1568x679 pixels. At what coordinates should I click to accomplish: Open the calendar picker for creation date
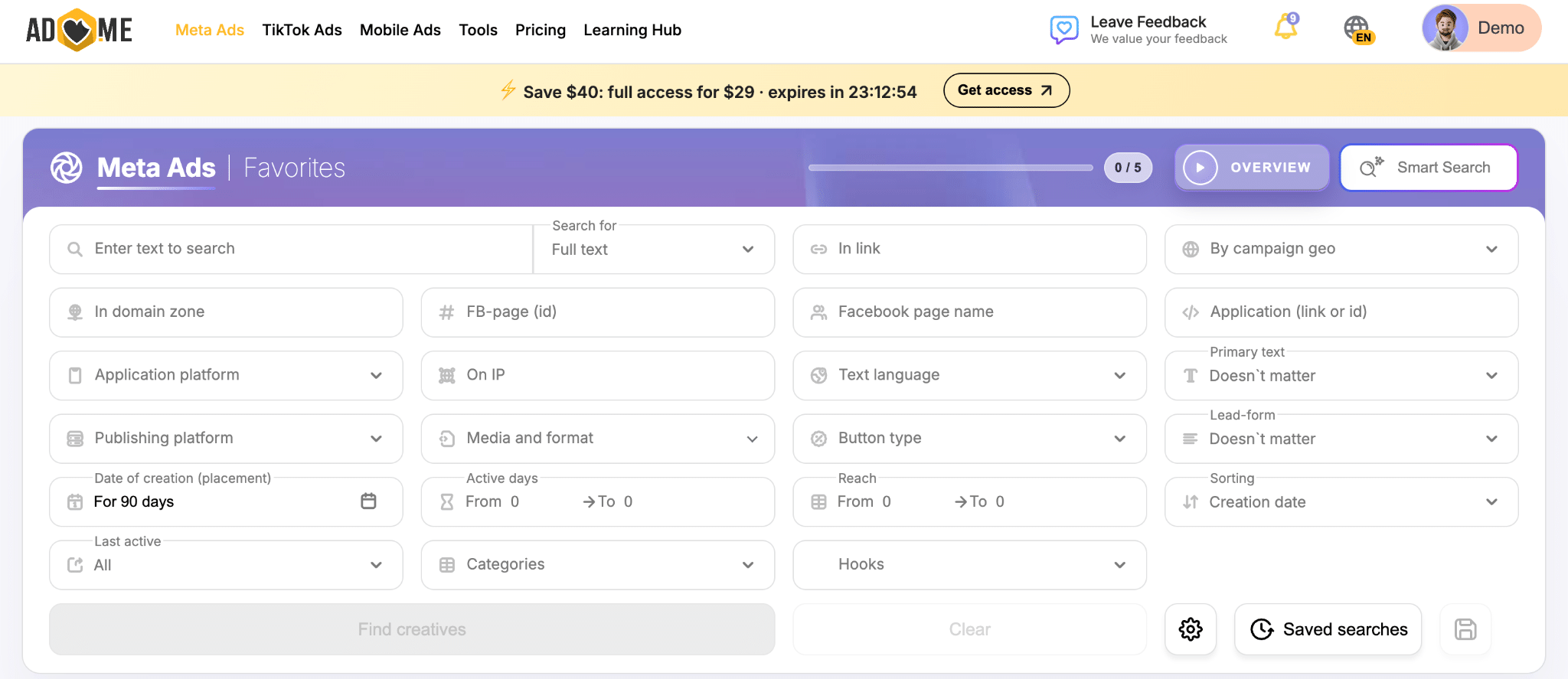[368, 501]
